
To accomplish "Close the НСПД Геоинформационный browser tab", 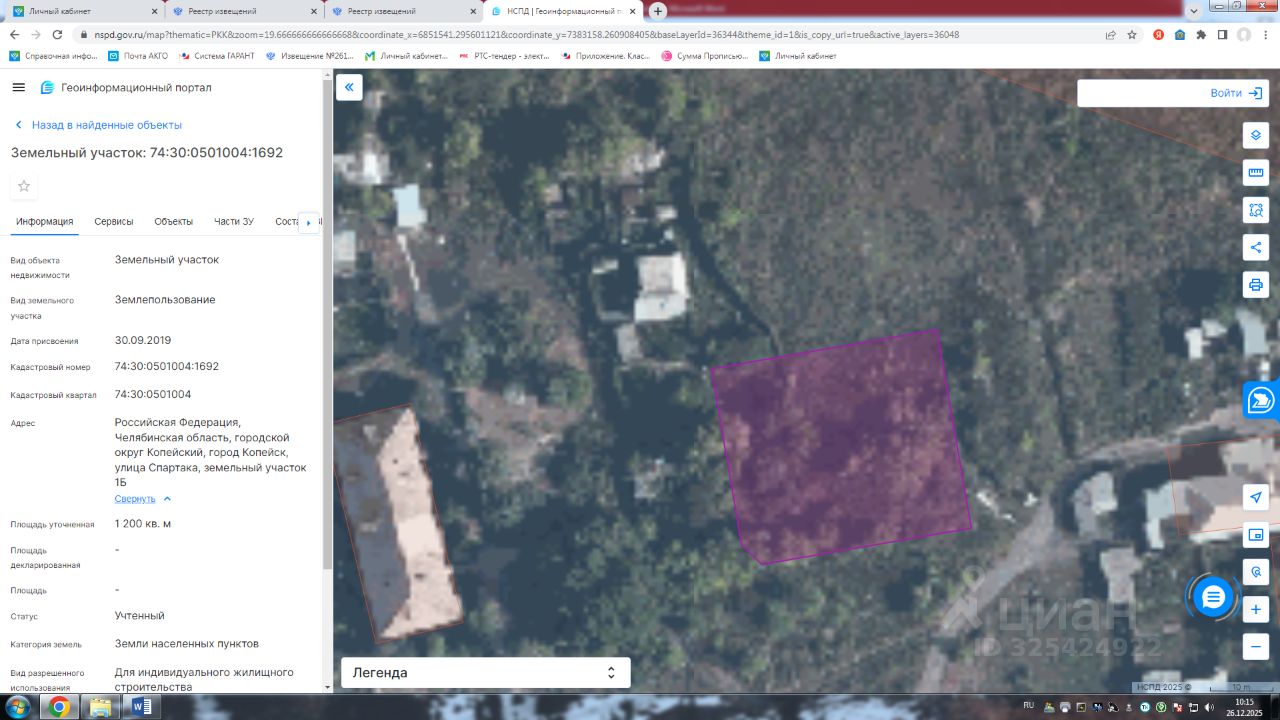I will pyautogui.click(x=631, y=11).
